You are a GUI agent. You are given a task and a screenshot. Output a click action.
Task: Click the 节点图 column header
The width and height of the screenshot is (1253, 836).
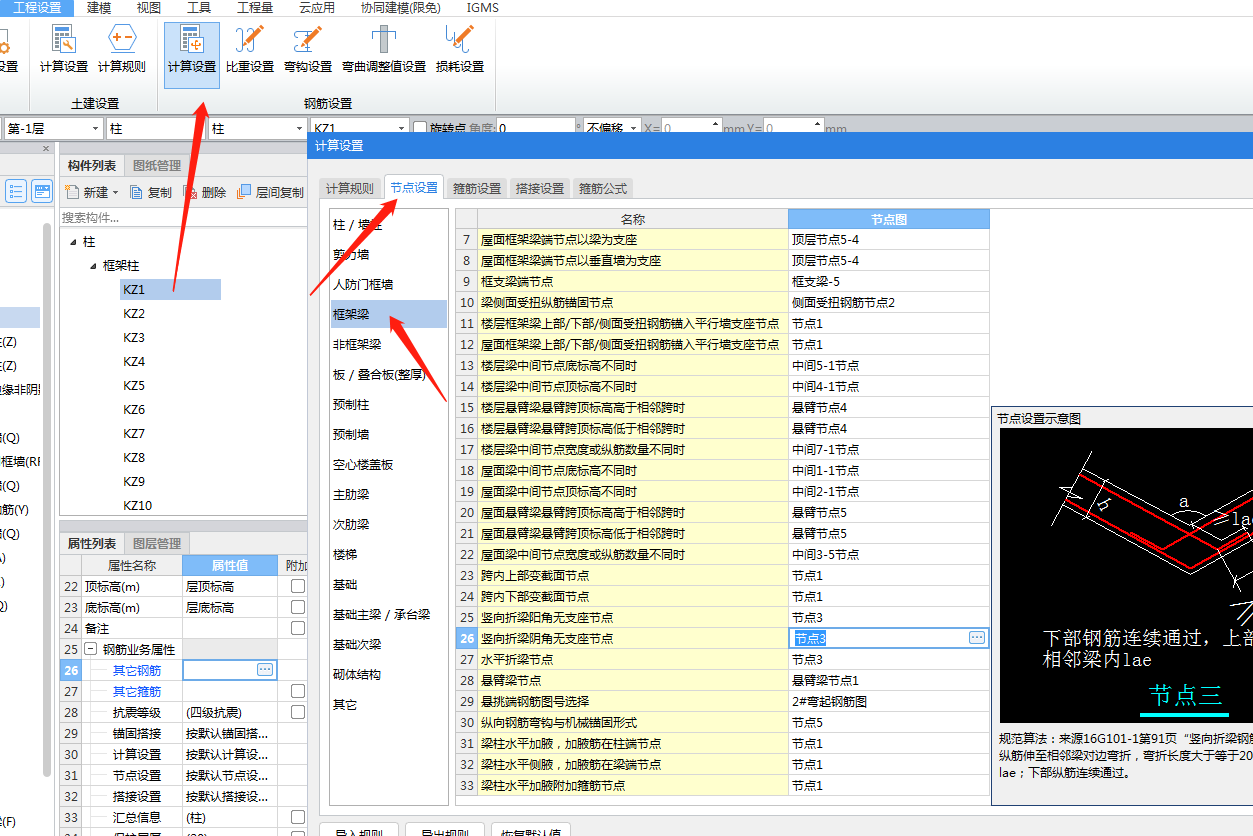pyautogui.click(x=889, y=219)
